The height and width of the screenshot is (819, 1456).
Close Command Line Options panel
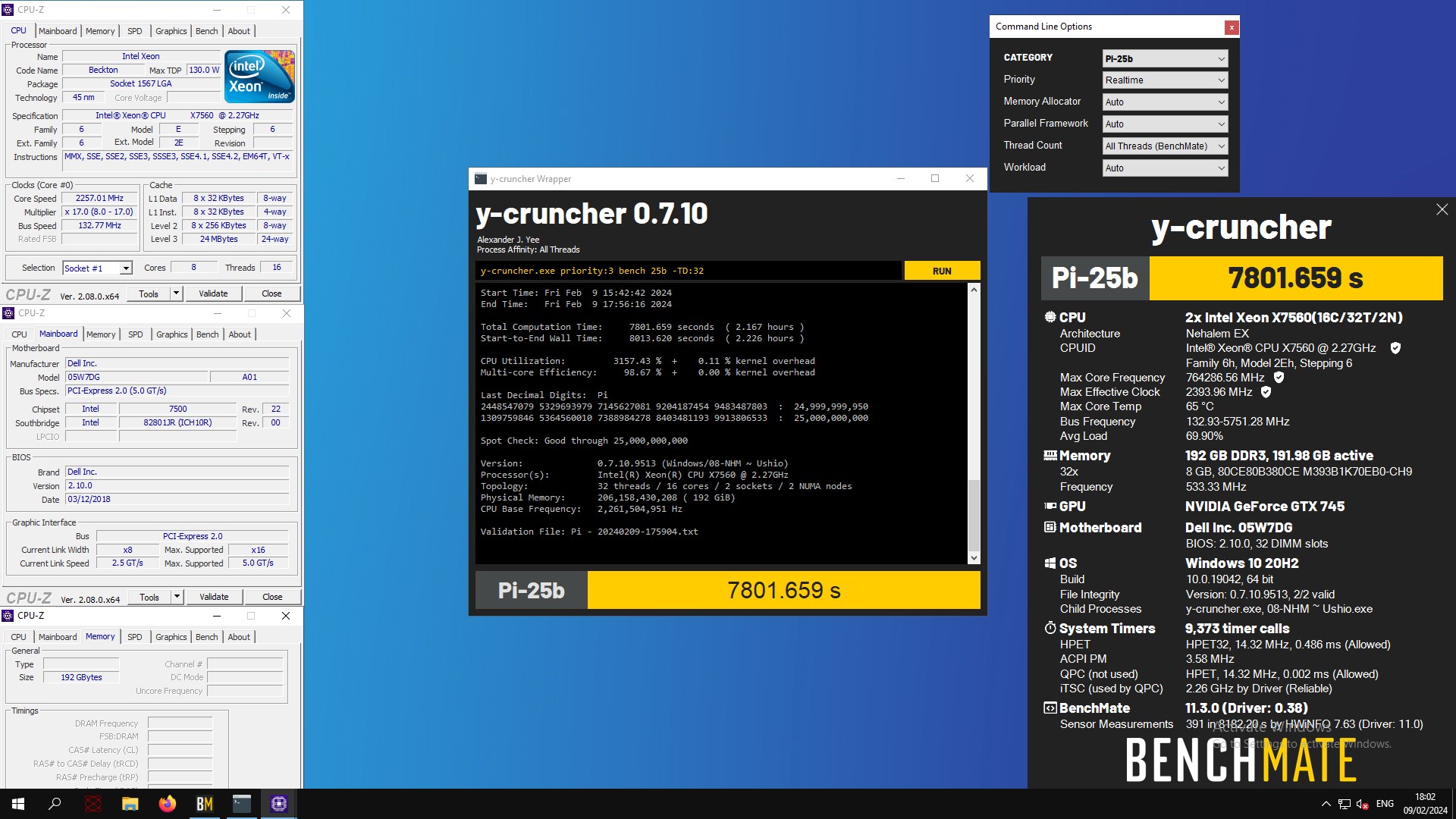[x=1232, y=27]
